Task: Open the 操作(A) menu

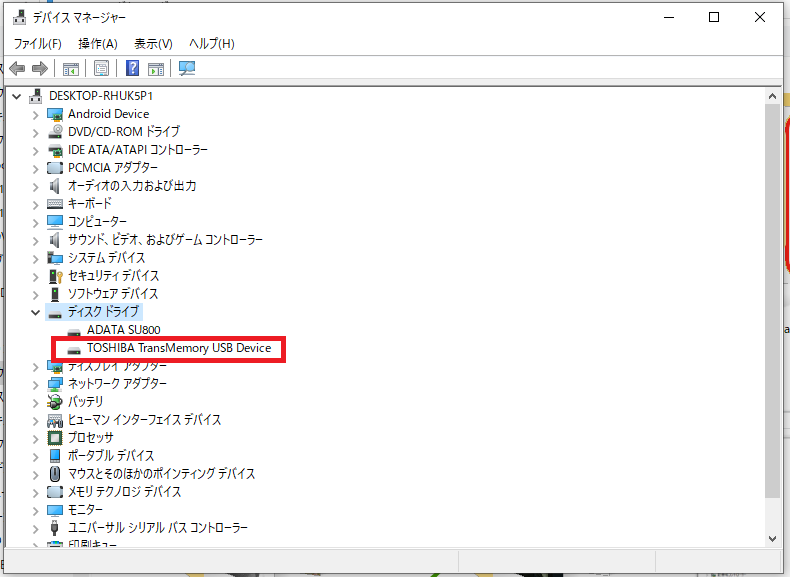Action: tap(98, 44)
